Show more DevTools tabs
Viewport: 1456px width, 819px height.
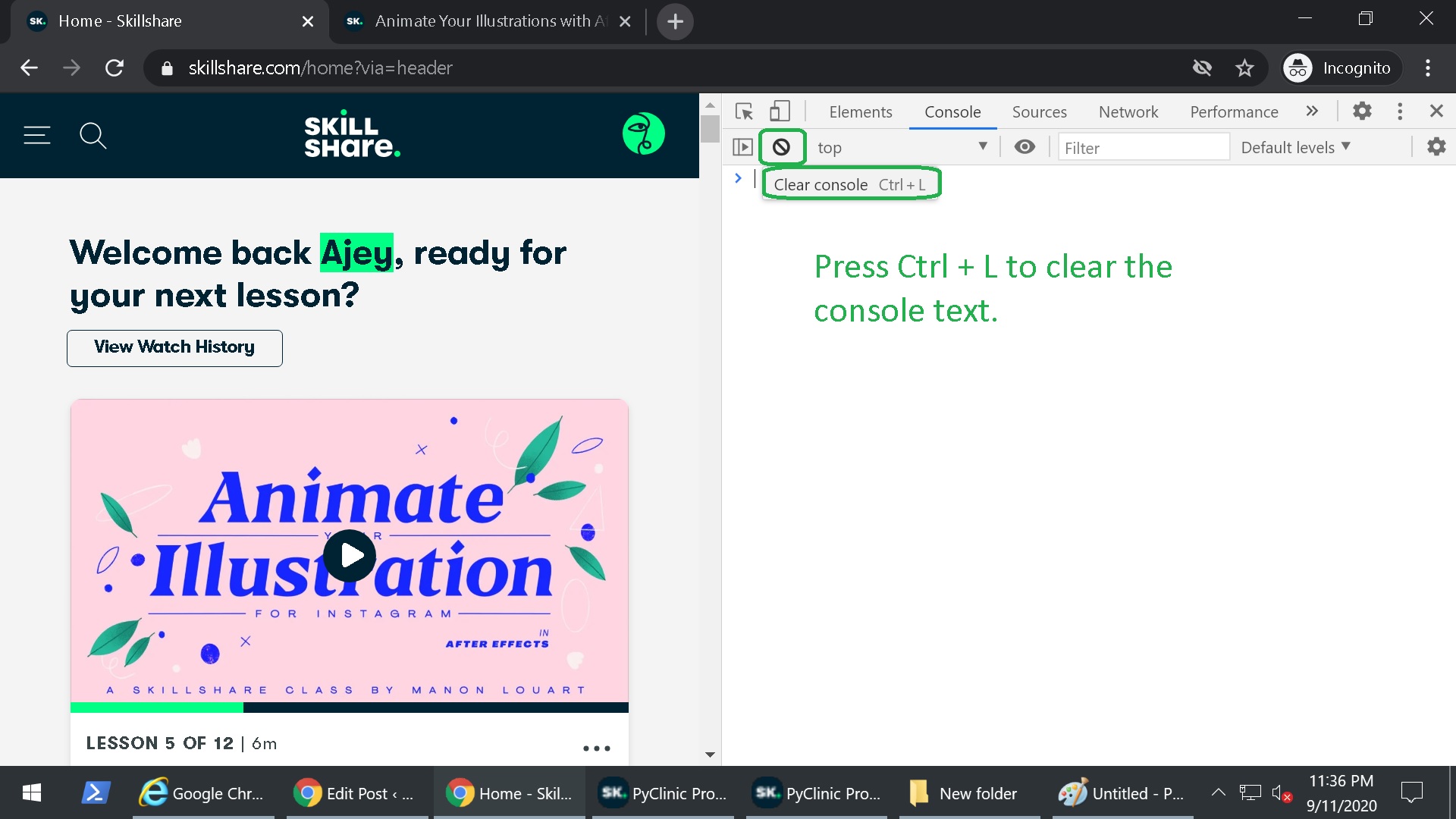pos(1312,111)
